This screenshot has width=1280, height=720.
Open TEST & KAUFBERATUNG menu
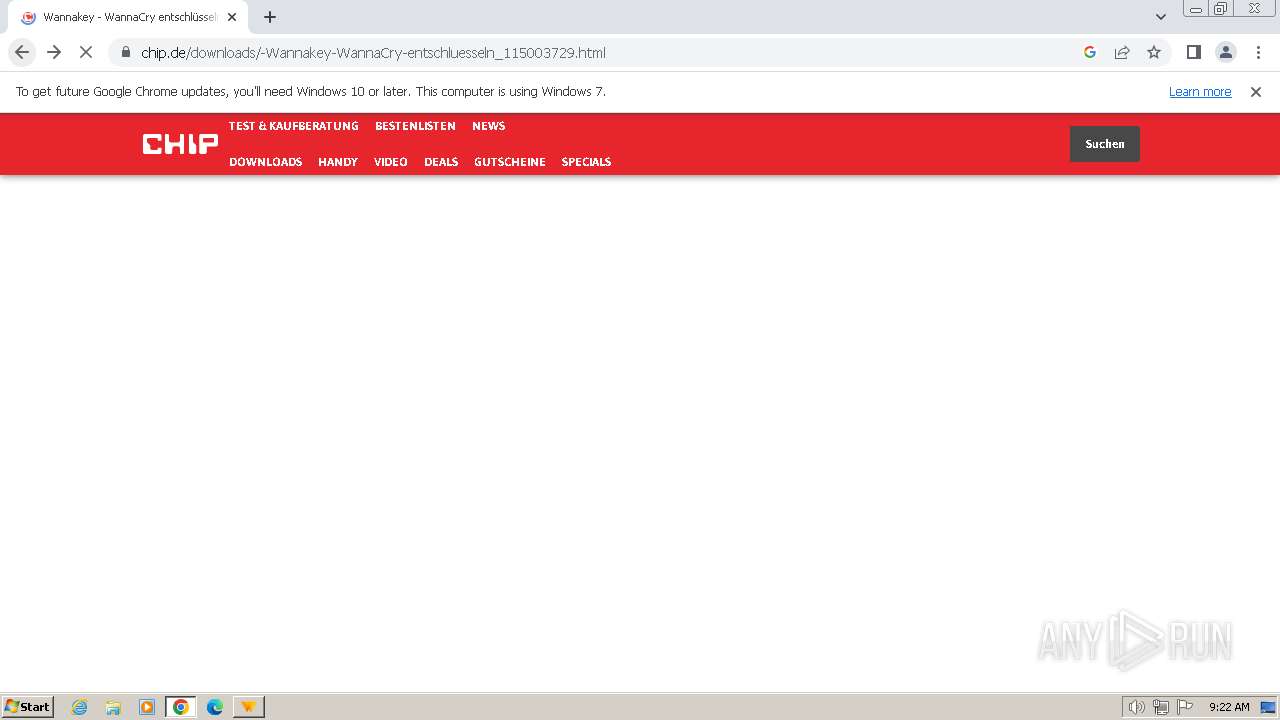[x=293, y=126]
